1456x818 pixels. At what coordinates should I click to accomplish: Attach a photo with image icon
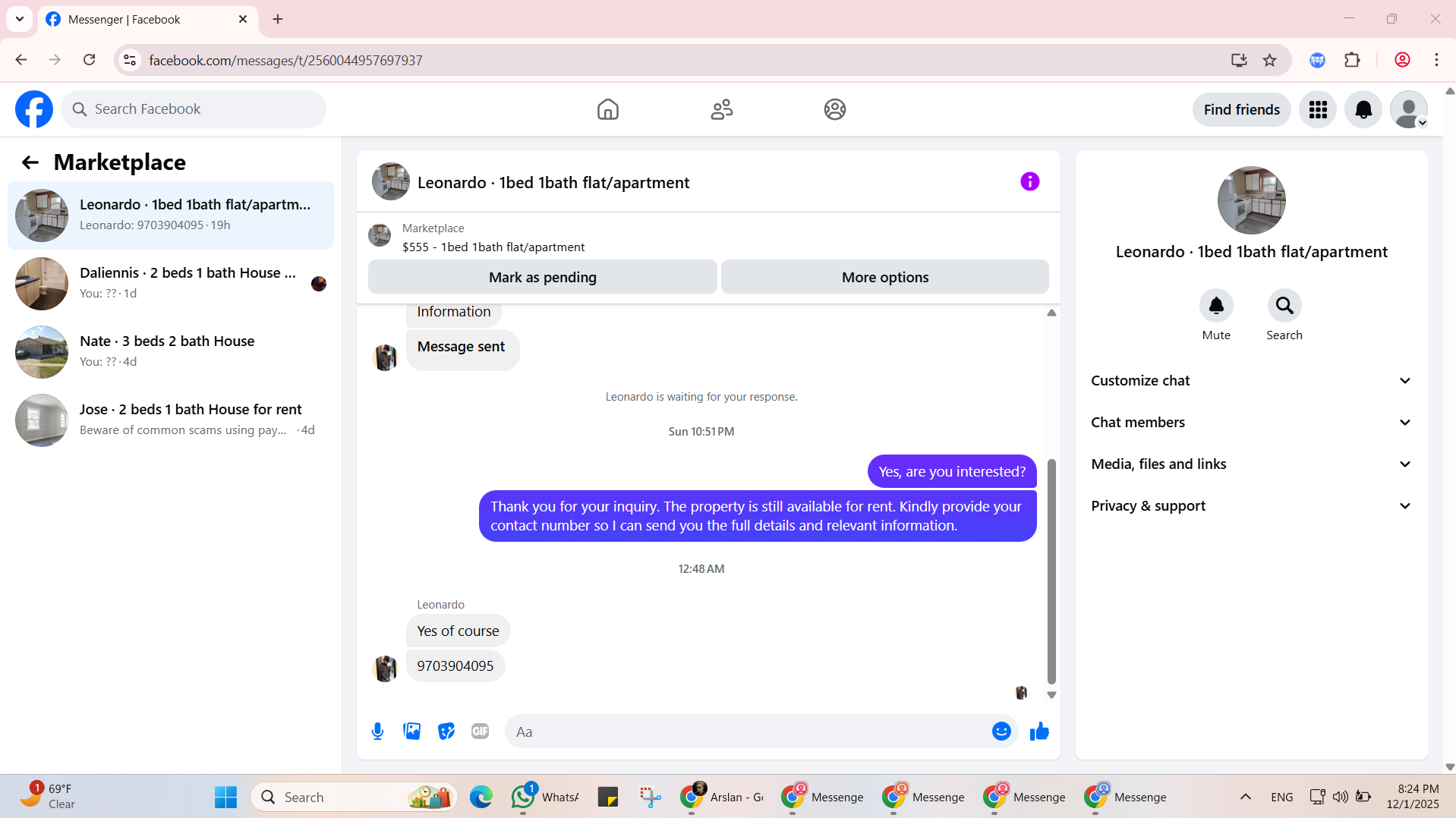click(x=411, y=731)
